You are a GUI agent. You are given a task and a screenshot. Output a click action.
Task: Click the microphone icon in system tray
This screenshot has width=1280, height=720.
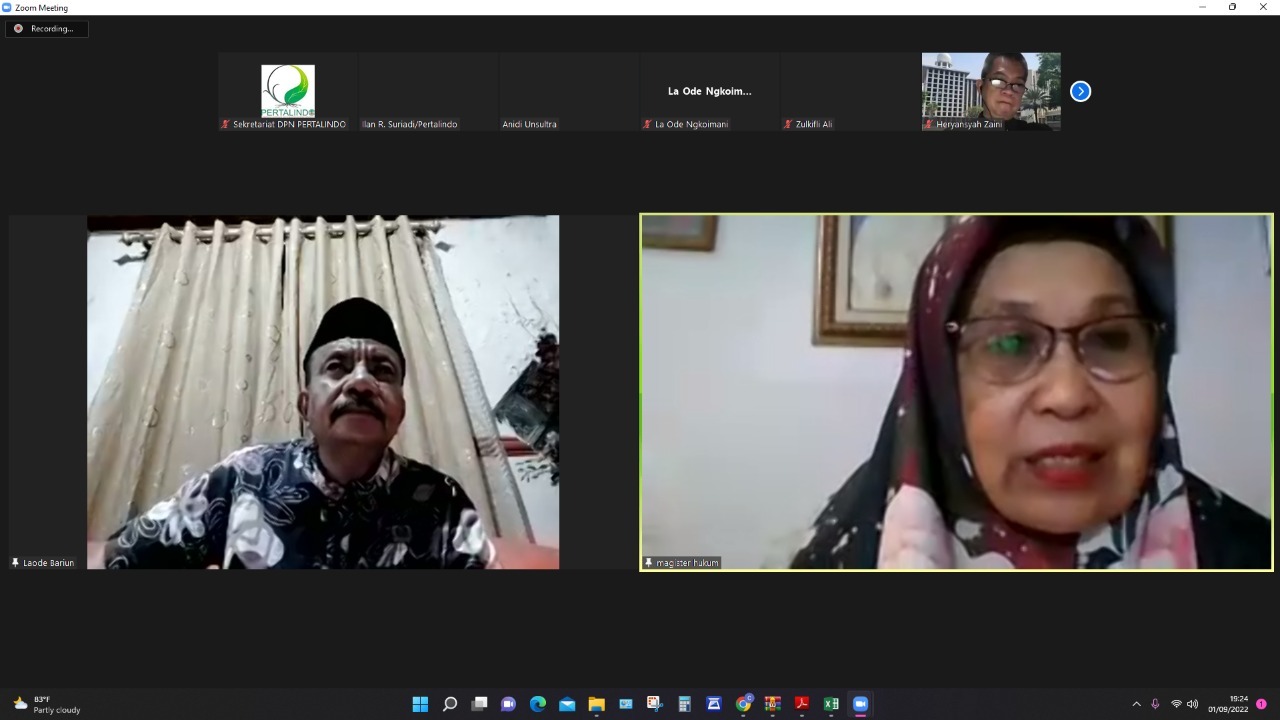[1155, 704]
